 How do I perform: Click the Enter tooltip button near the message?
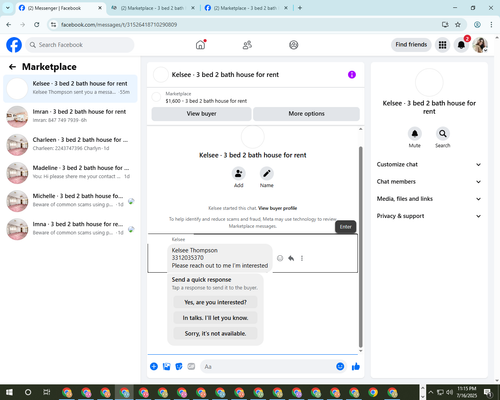[x=346, y=227]
